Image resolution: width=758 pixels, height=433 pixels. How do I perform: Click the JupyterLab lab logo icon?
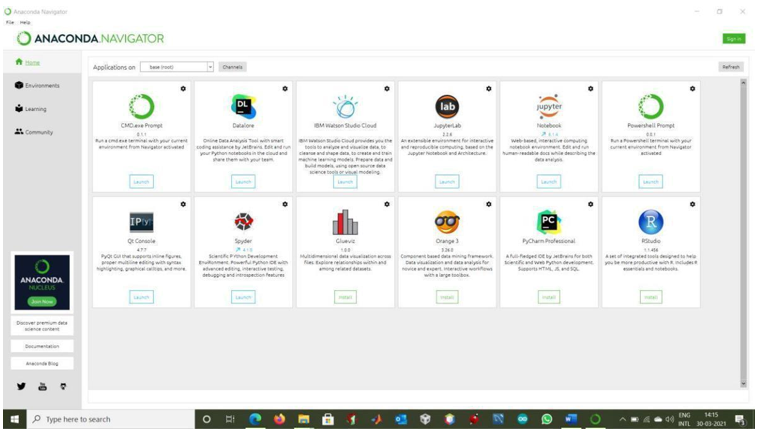[447, 106]
